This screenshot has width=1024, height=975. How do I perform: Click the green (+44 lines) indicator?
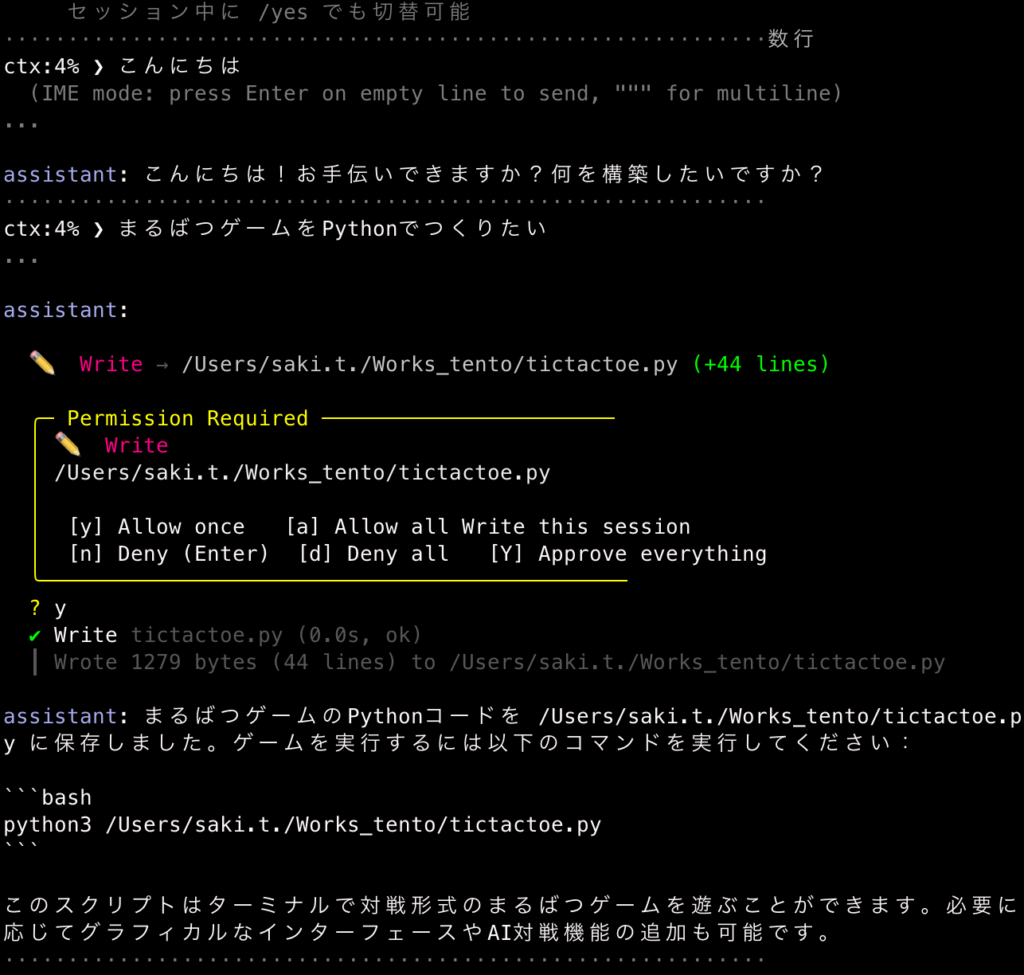pyautogui.click(x=761, y=365)
